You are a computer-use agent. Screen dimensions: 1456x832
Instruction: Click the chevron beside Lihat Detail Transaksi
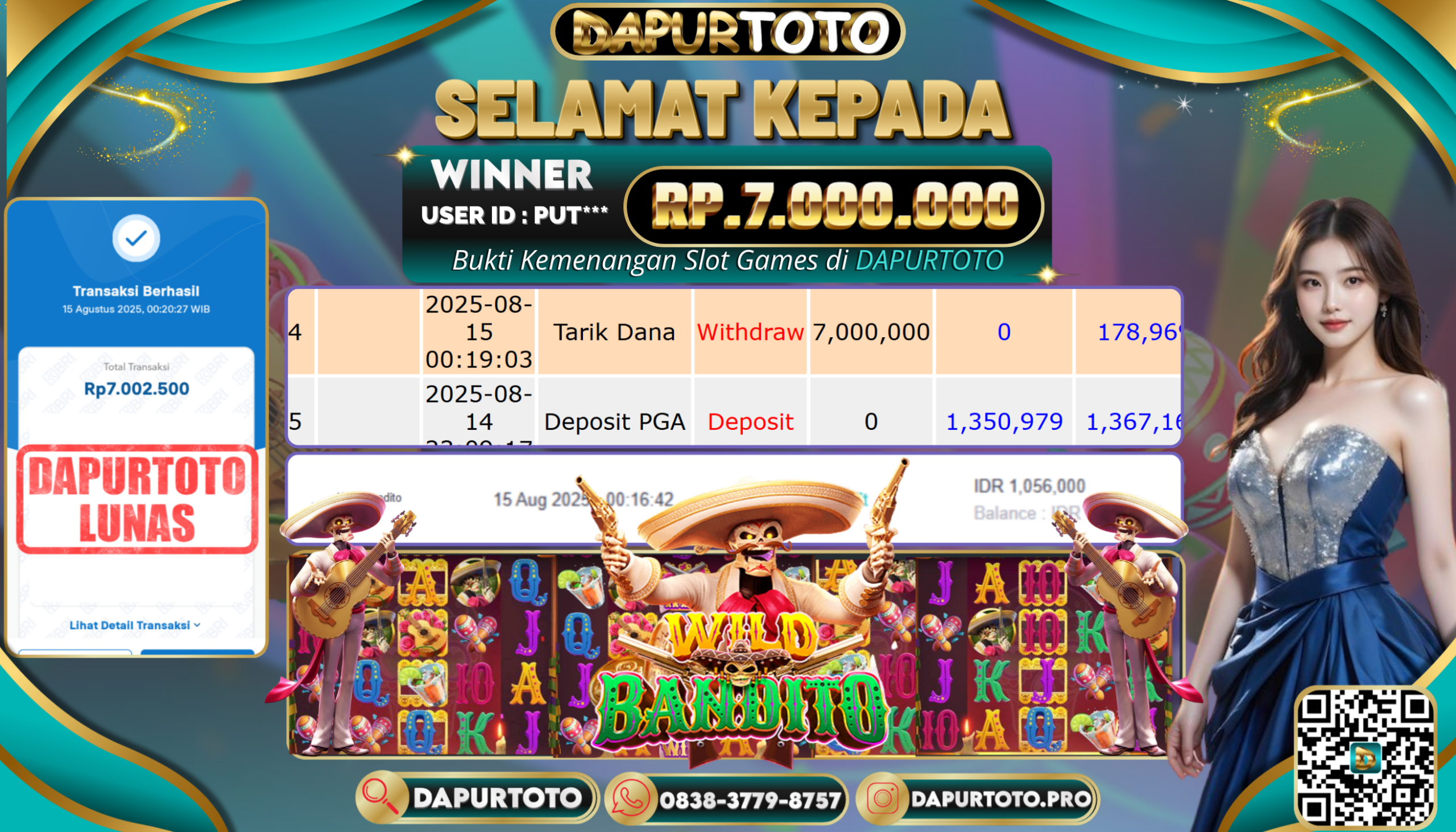(197, 625)
